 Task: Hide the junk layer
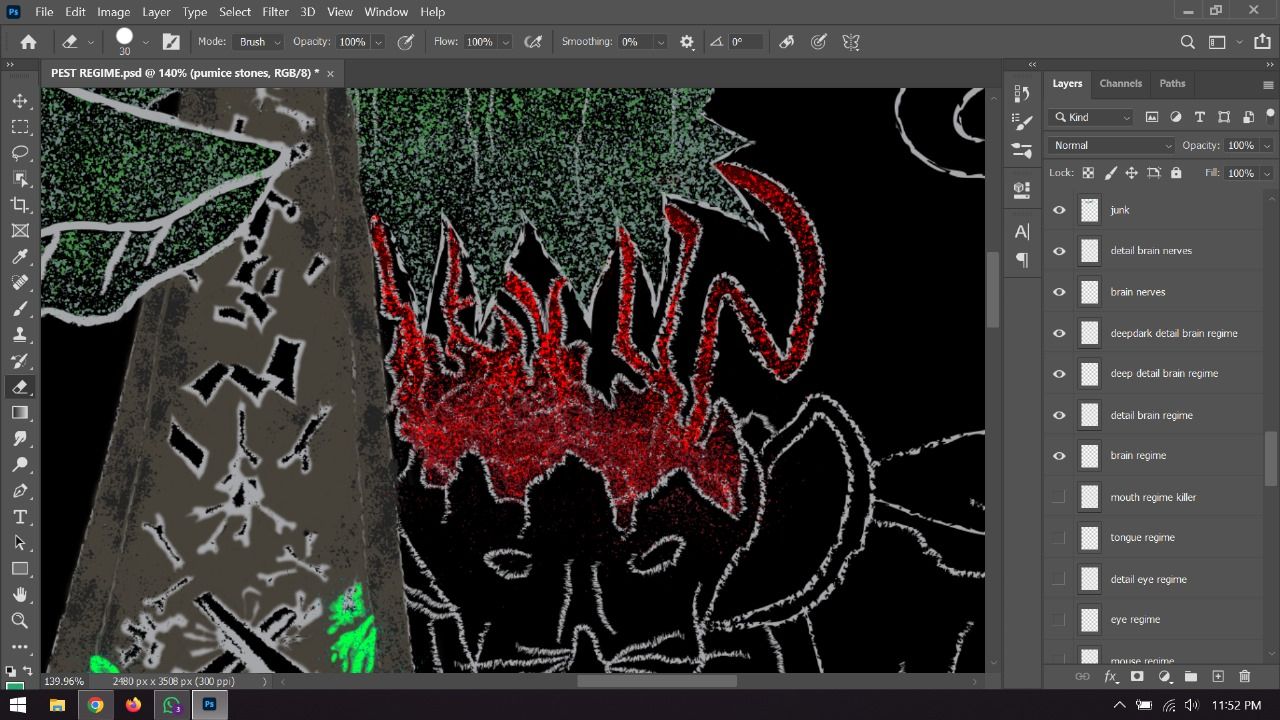[1059, 210]
